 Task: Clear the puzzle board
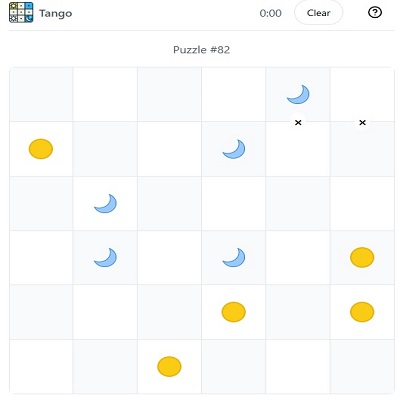point(318,13)
